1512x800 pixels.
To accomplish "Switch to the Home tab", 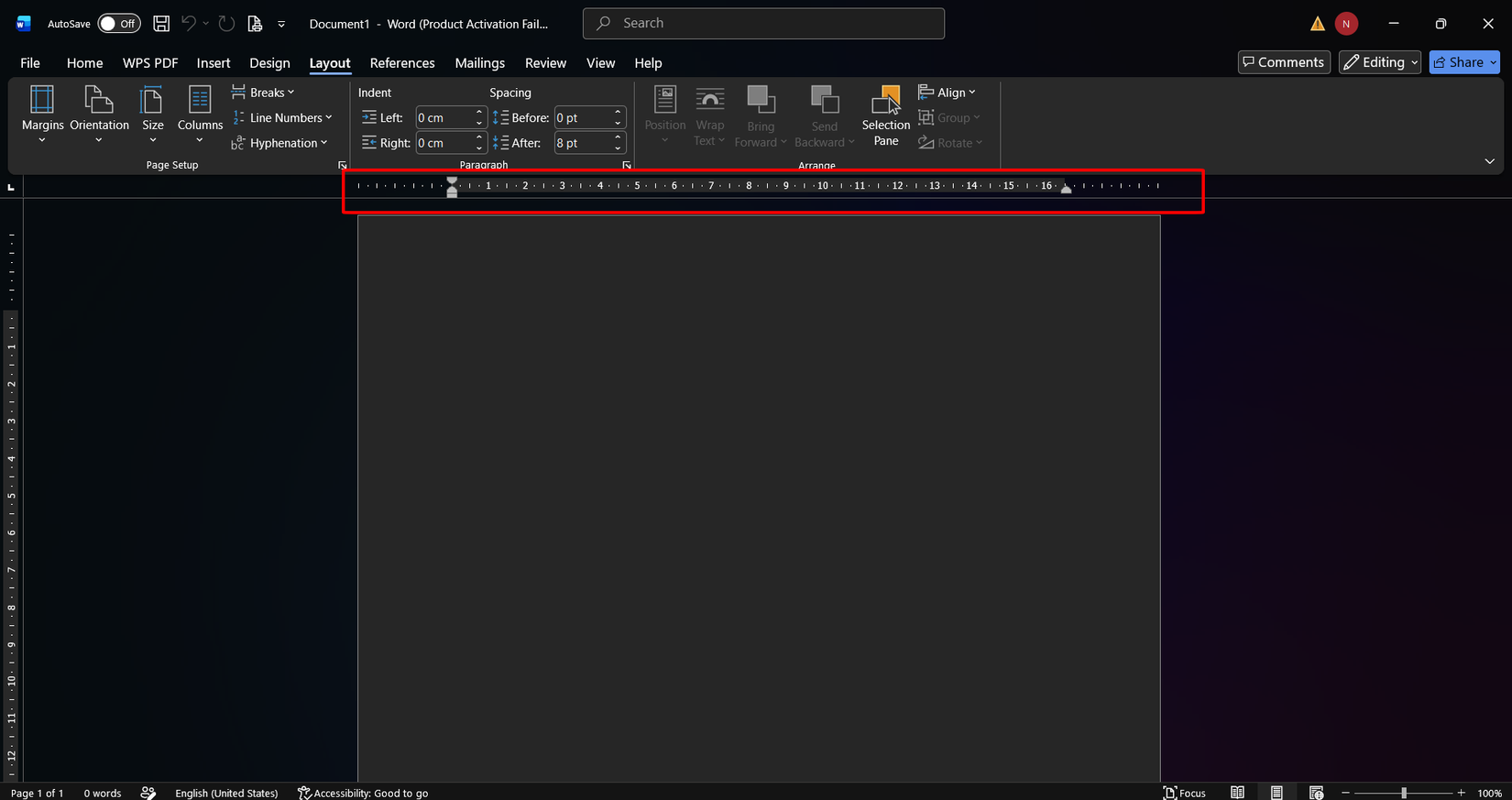I will tap(84, 63).
